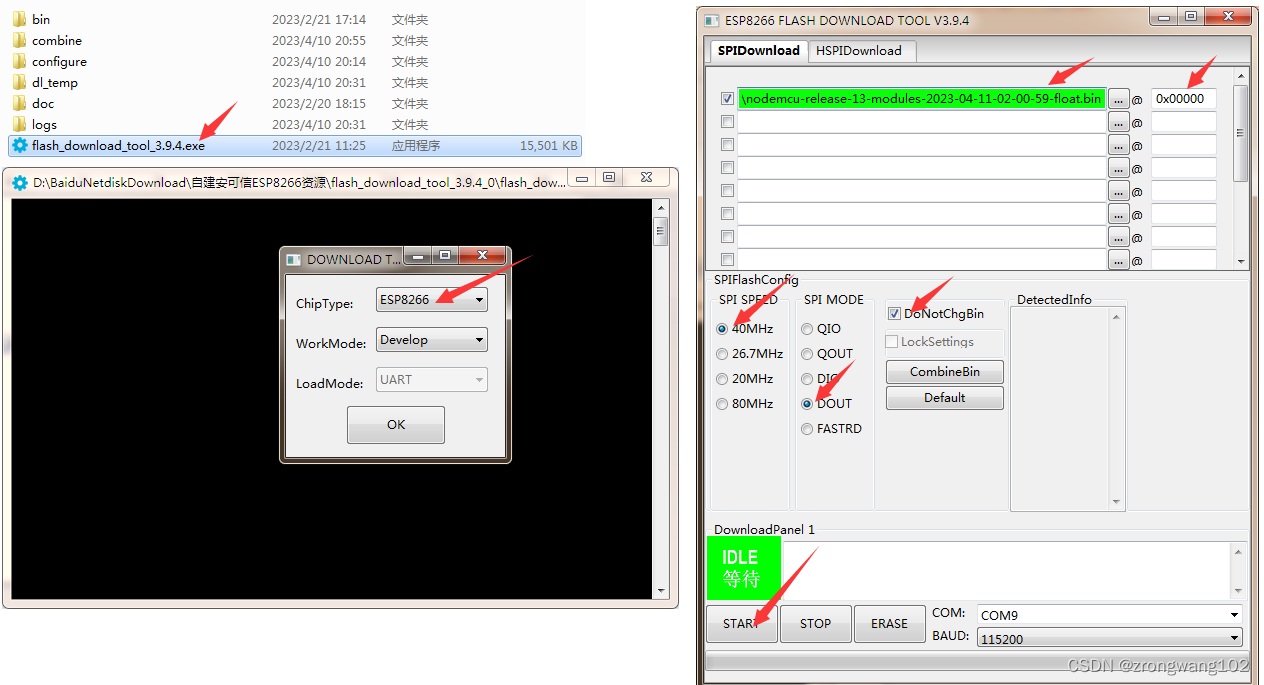
Task: Toggle the DoNotChgBin checkbox
Action: pos(894,314)
